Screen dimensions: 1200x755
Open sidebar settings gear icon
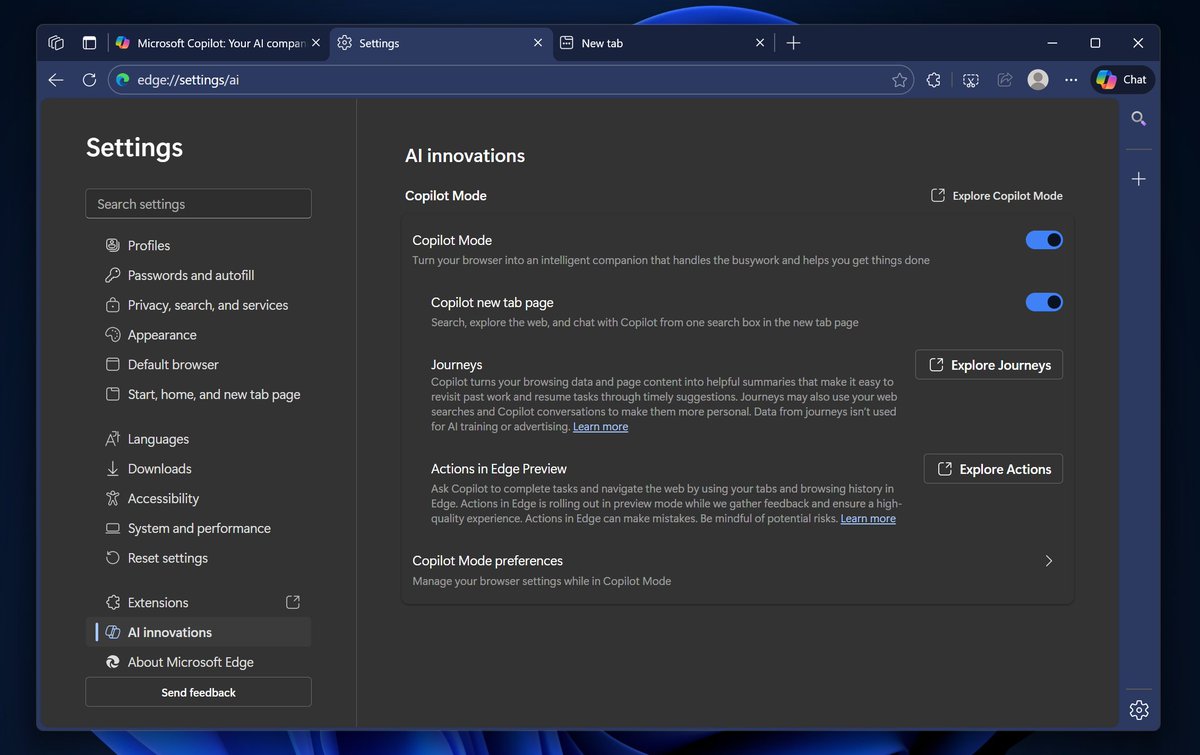coord(1138,710)
